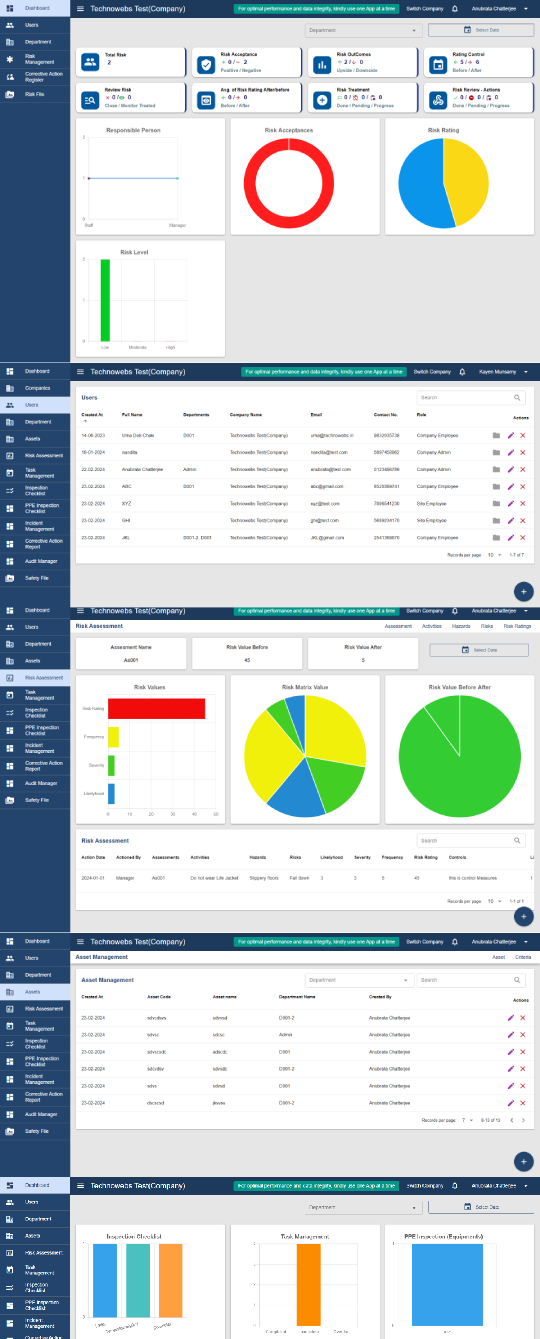Screen dimensions: 540x1339
Task: Click the Risk Acceptance shield icon
Action: [x=205, y=64]
